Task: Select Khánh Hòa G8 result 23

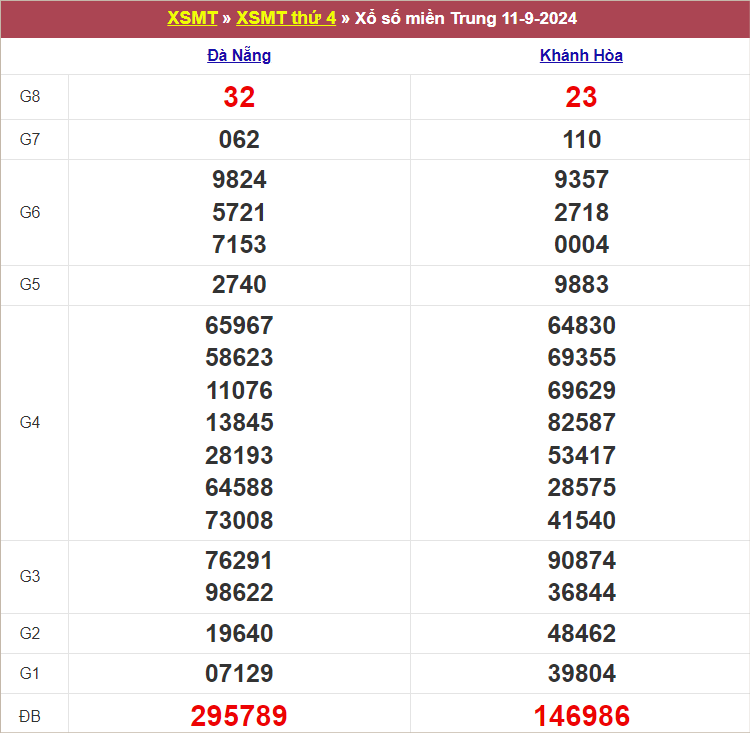Action: (581, 97)
